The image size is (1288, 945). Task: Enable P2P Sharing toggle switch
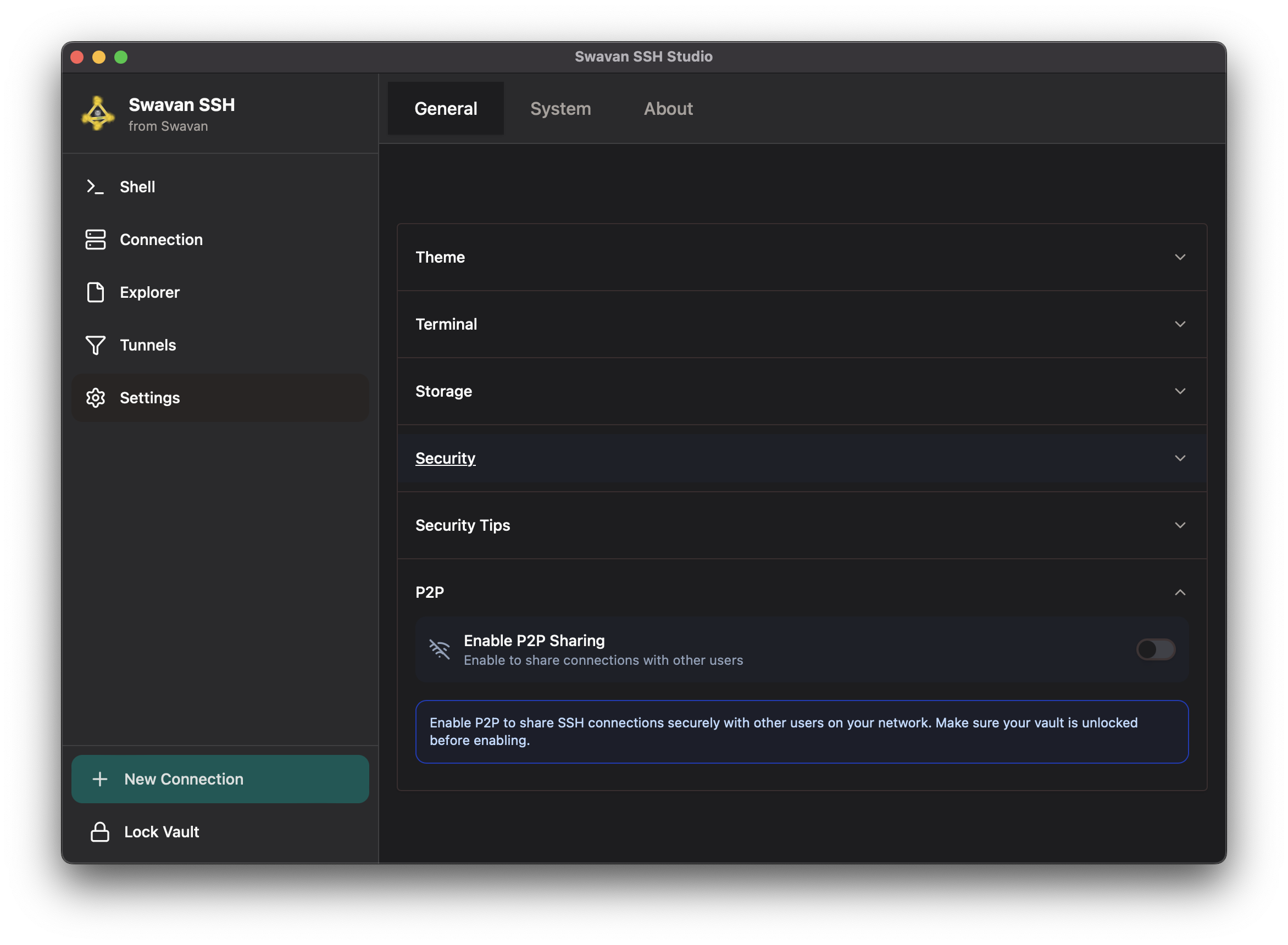coord(1156,649)
